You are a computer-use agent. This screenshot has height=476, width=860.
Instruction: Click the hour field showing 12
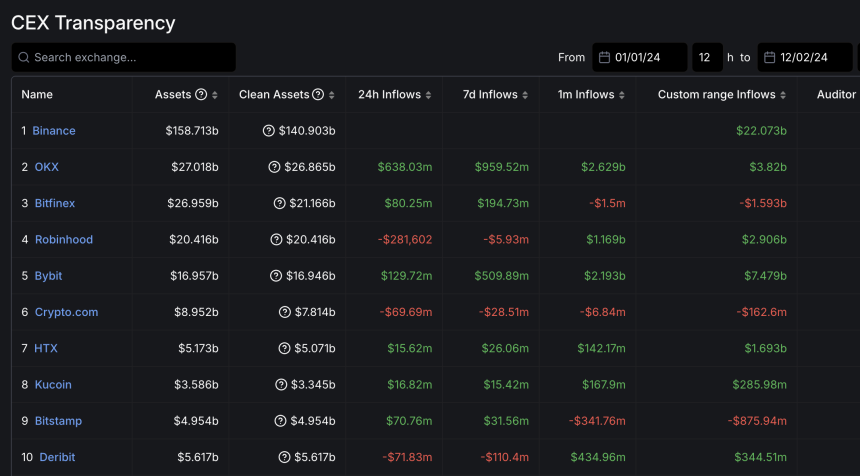click(706, 58)
